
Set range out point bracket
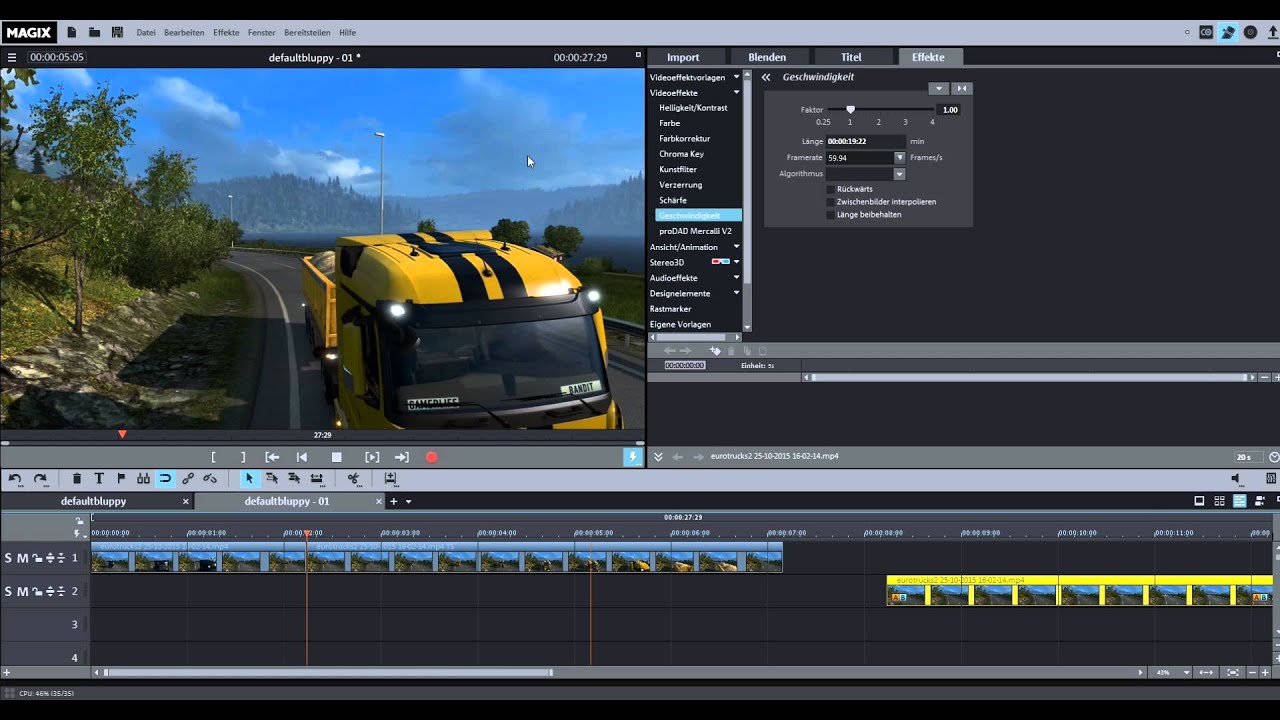coord(243,457)
